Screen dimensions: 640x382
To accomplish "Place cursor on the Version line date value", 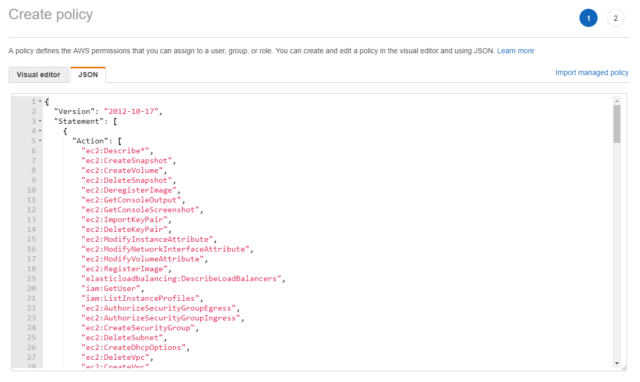I will point(133,111).
